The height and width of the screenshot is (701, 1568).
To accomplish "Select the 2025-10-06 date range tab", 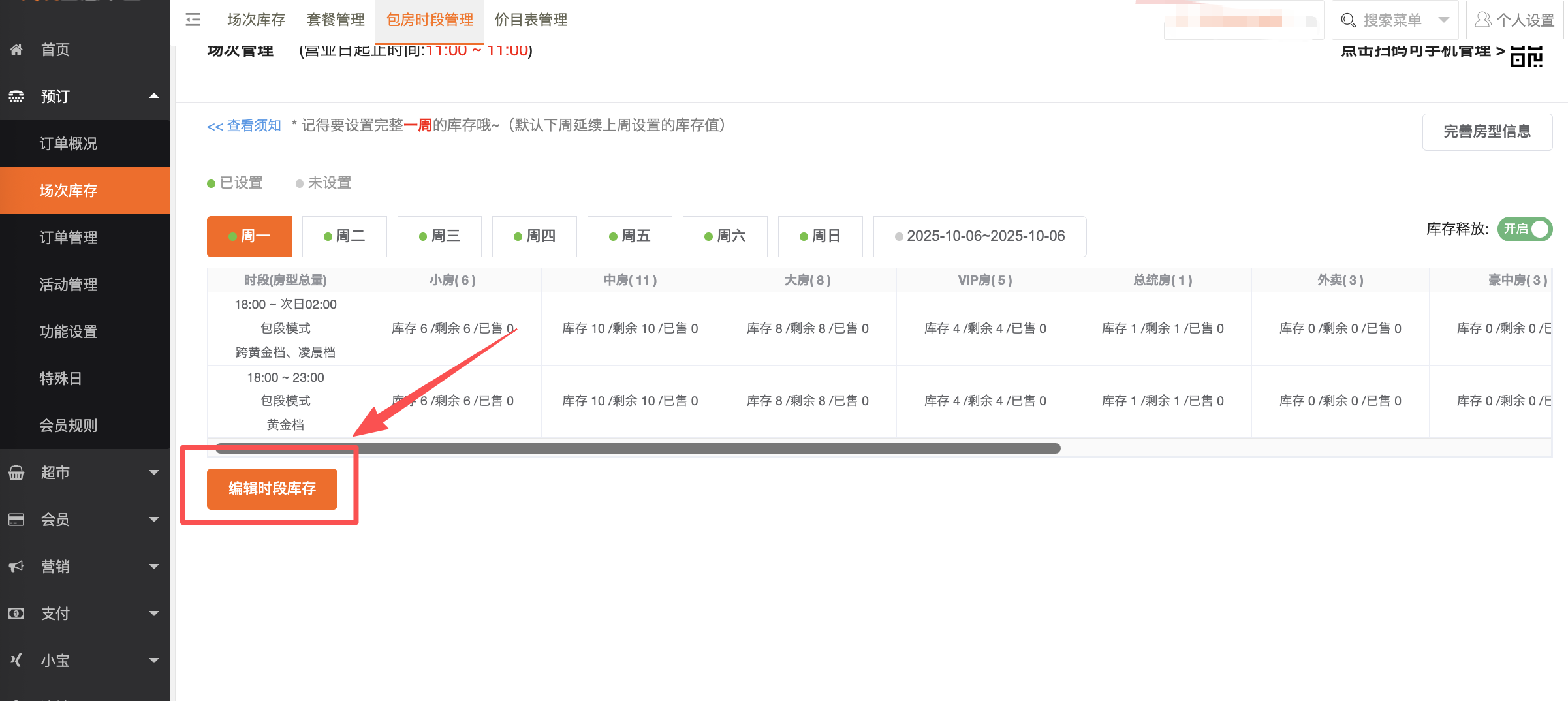I will (980, 236).
